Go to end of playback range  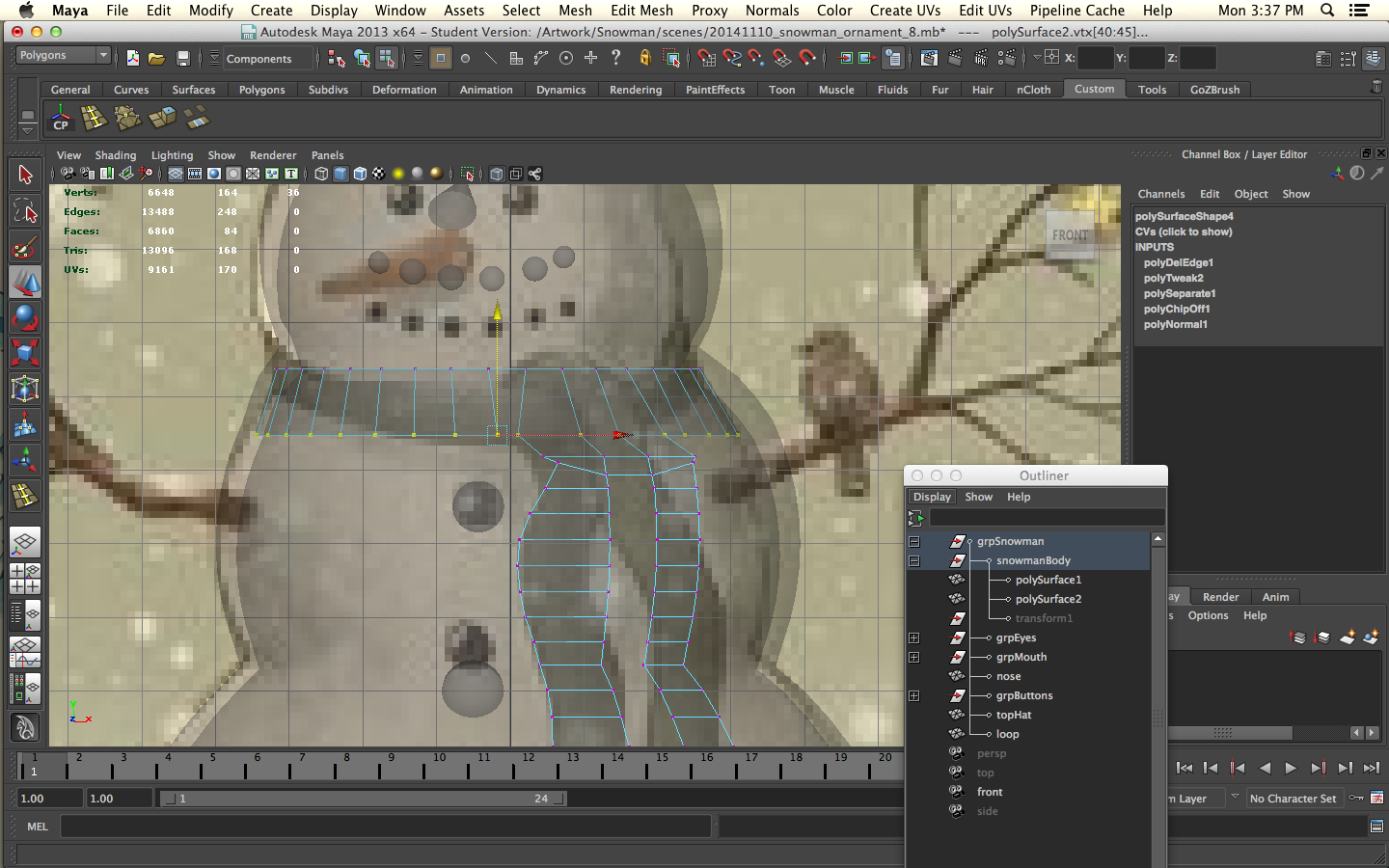point(1371,768)
